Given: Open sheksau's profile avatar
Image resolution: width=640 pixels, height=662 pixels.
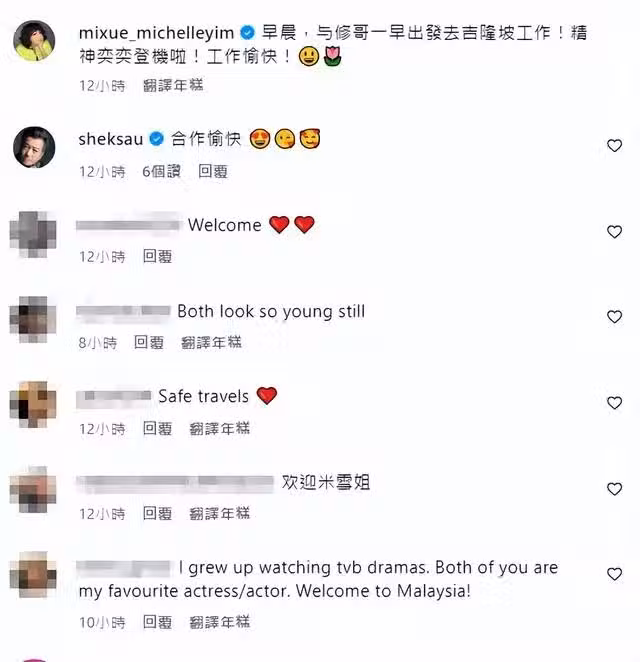Looking at the screenshot, I should [x=34, y=147].
